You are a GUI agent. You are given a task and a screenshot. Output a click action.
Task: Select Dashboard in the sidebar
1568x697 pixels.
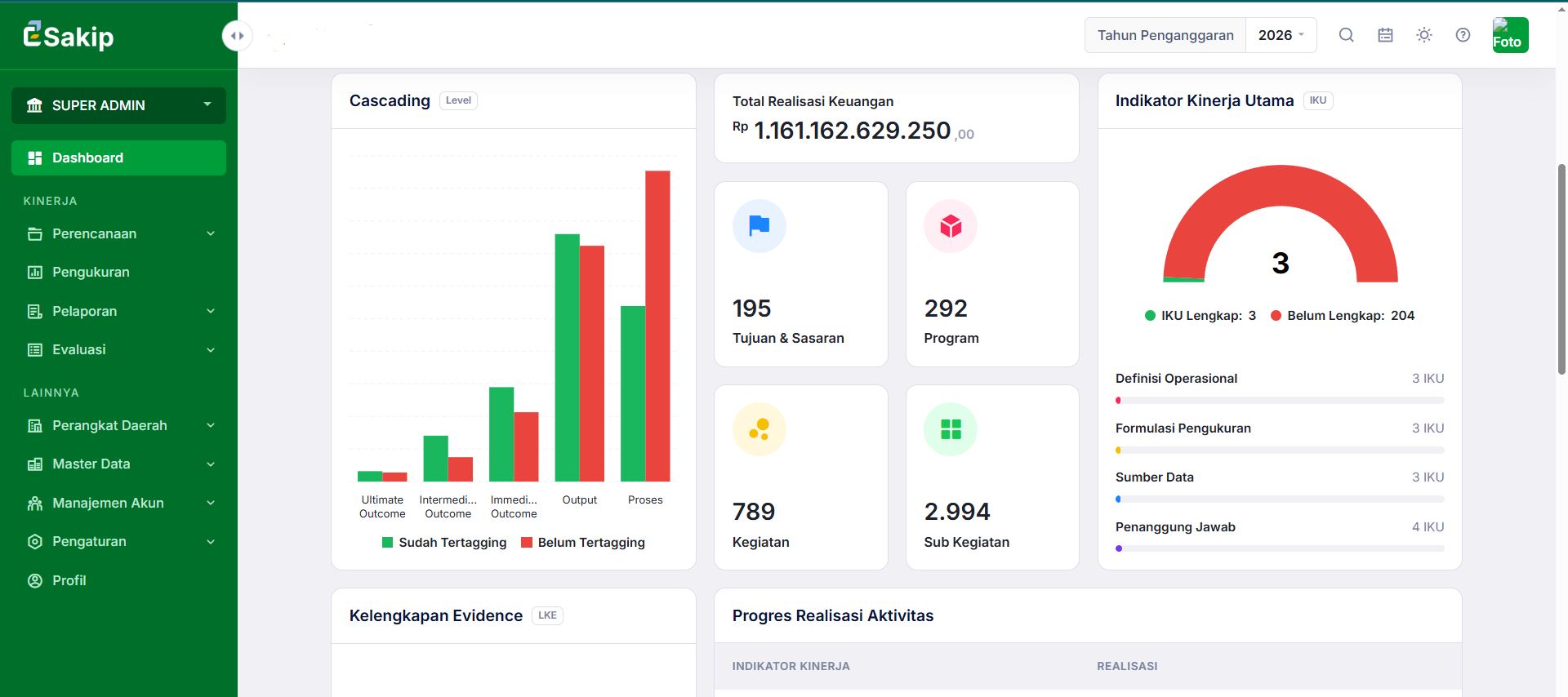[118, 158]
